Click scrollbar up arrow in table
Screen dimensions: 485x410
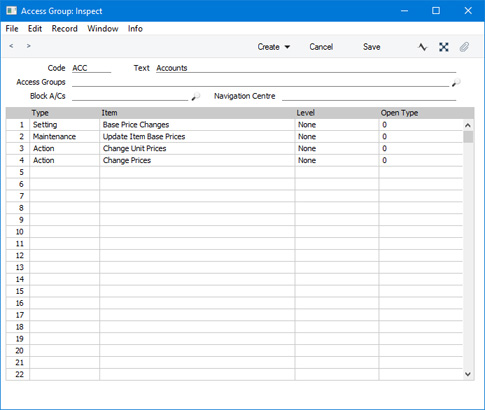468,125
